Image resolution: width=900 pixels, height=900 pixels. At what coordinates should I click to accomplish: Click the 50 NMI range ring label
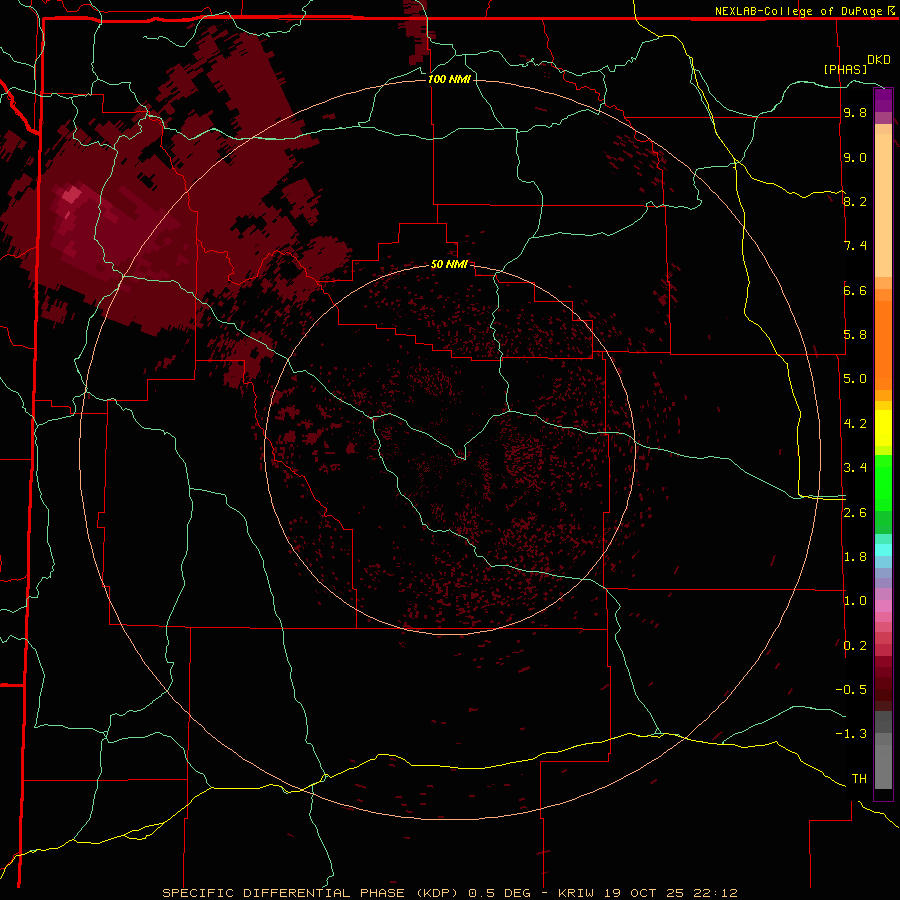(x=449, y=264)
